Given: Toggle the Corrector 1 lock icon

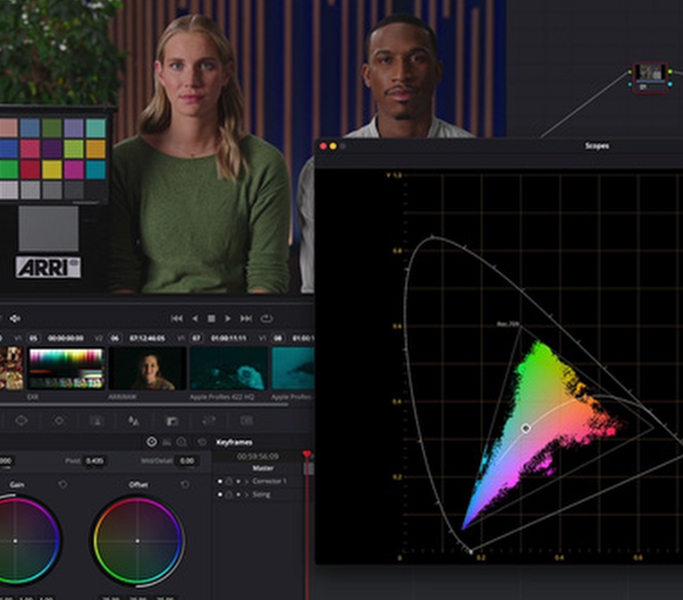Looking at the screenshot, I should (229, 481).
